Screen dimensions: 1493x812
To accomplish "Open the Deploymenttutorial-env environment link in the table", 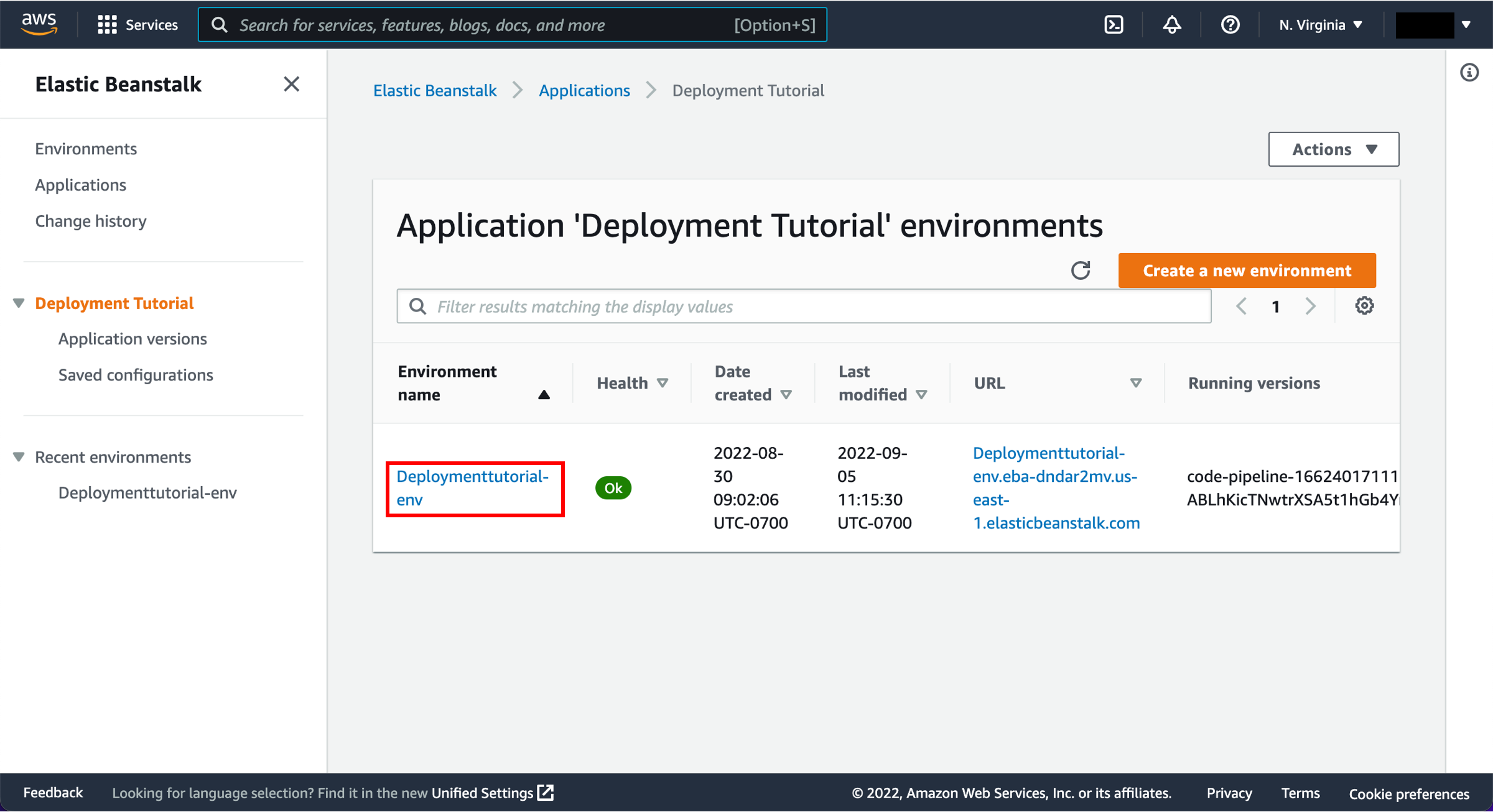I will coord(473,488).
